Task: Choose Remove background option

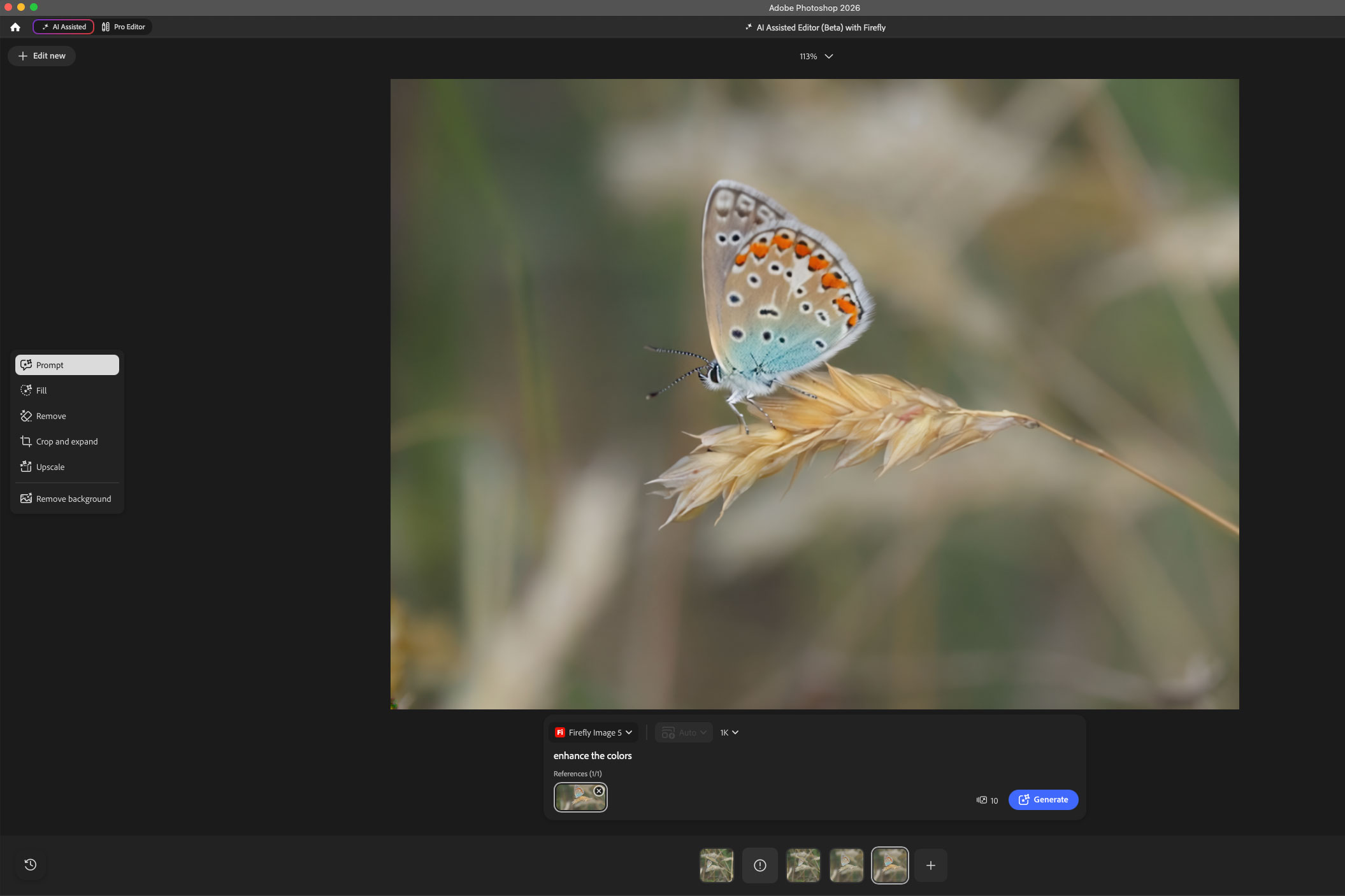Action: 67,499
